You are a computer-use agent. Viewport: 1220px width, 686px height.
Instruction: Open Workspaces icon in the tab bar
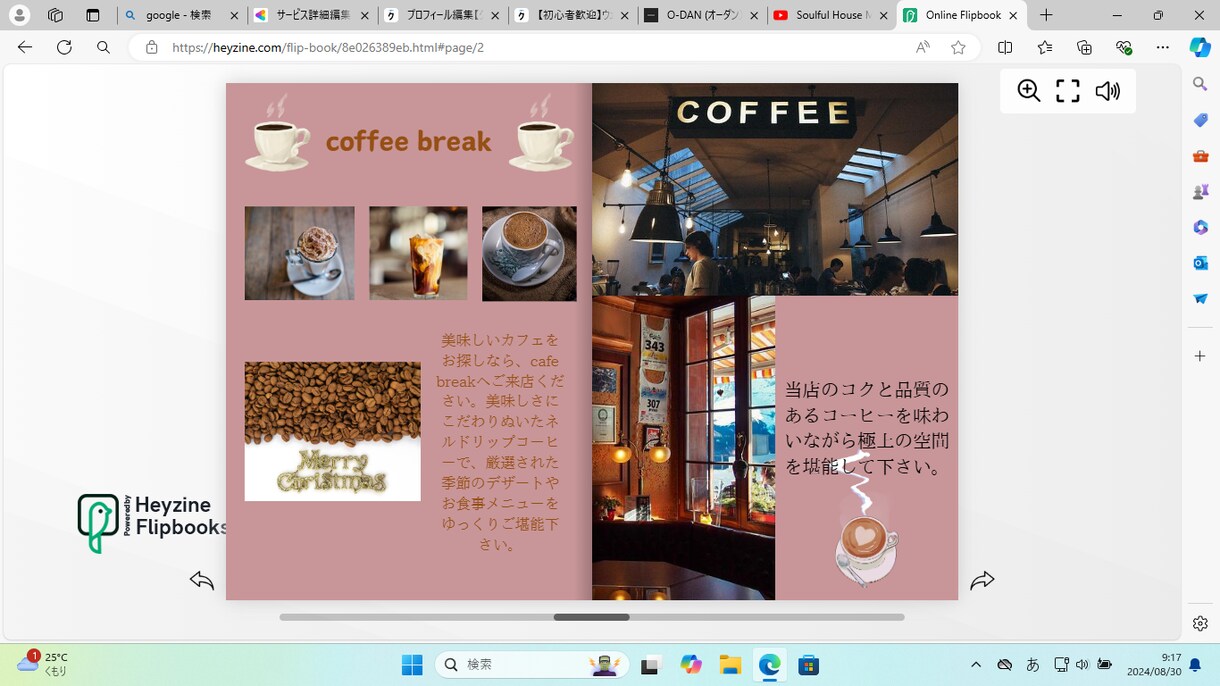click(x=55, y=15)
